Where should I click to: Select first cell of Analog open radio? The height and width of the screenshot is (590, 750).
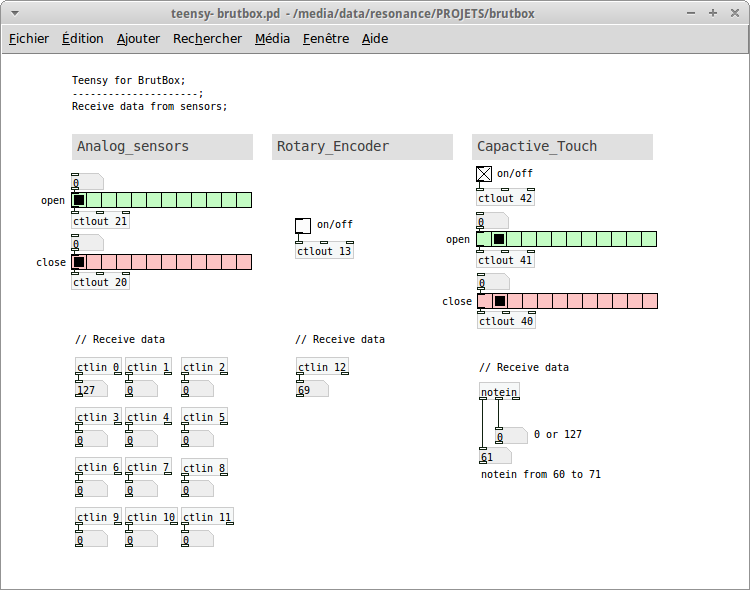pos(79,200)
